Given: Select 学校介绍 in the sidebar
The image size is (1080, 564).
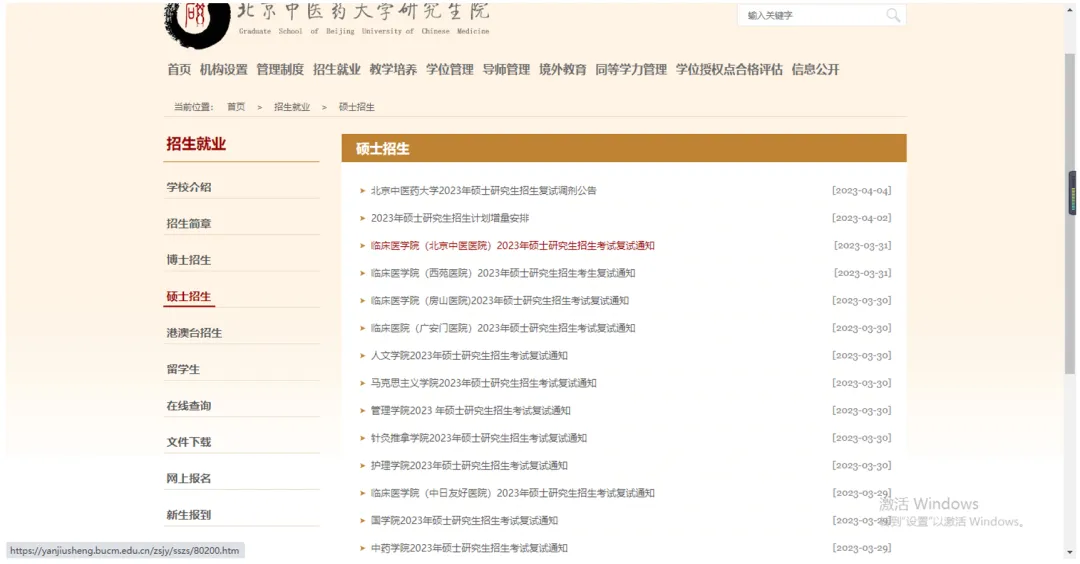Looking at the screenshot, I should [189, 187].
